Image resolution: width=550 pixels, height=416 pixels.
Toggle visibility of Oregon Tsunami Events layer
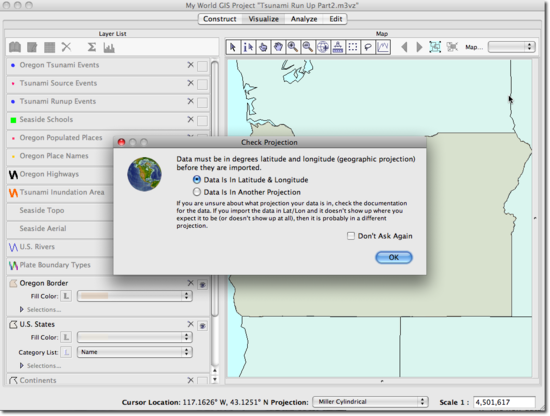[202, 66]
